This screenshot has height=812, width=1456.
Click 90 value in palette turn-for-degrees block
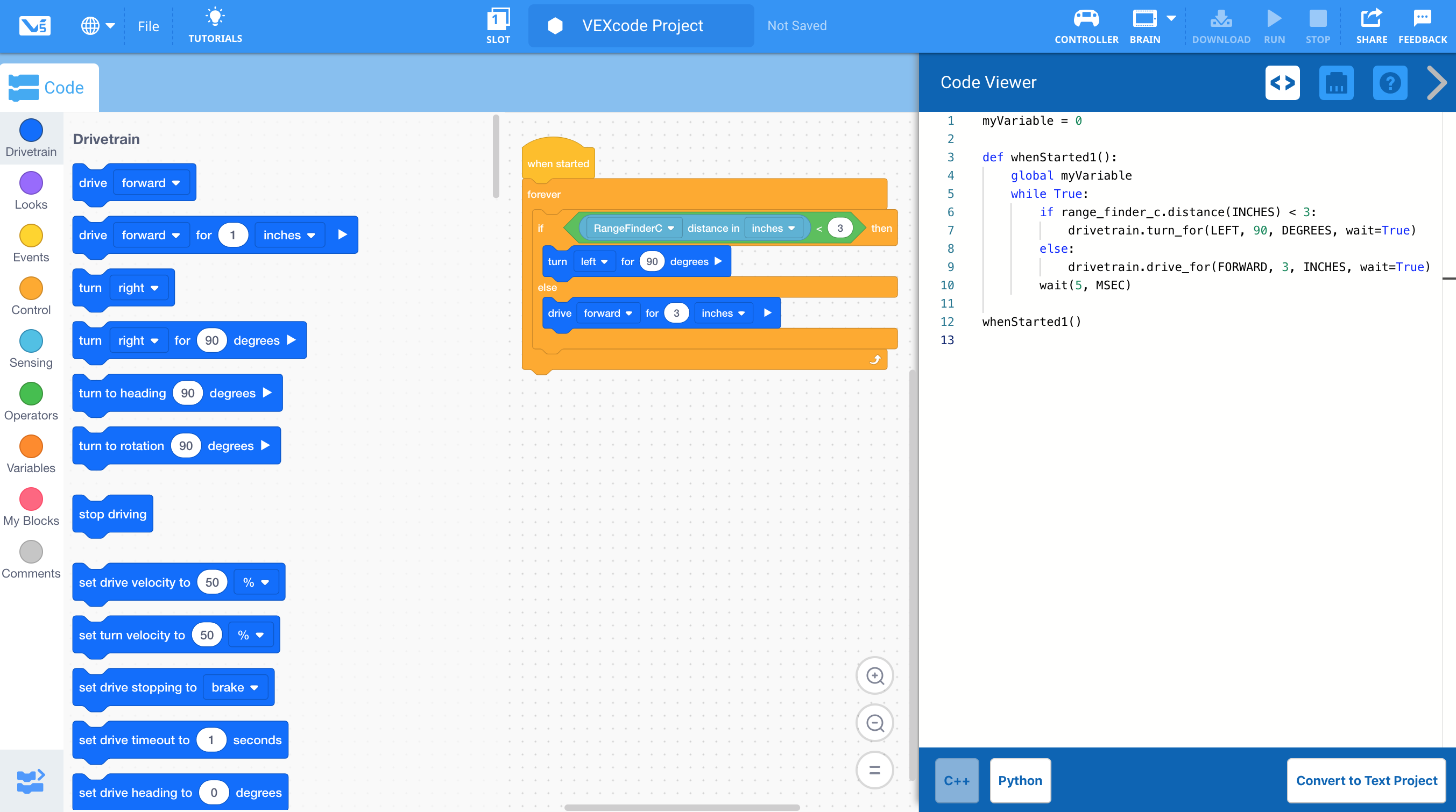(212, 340)
